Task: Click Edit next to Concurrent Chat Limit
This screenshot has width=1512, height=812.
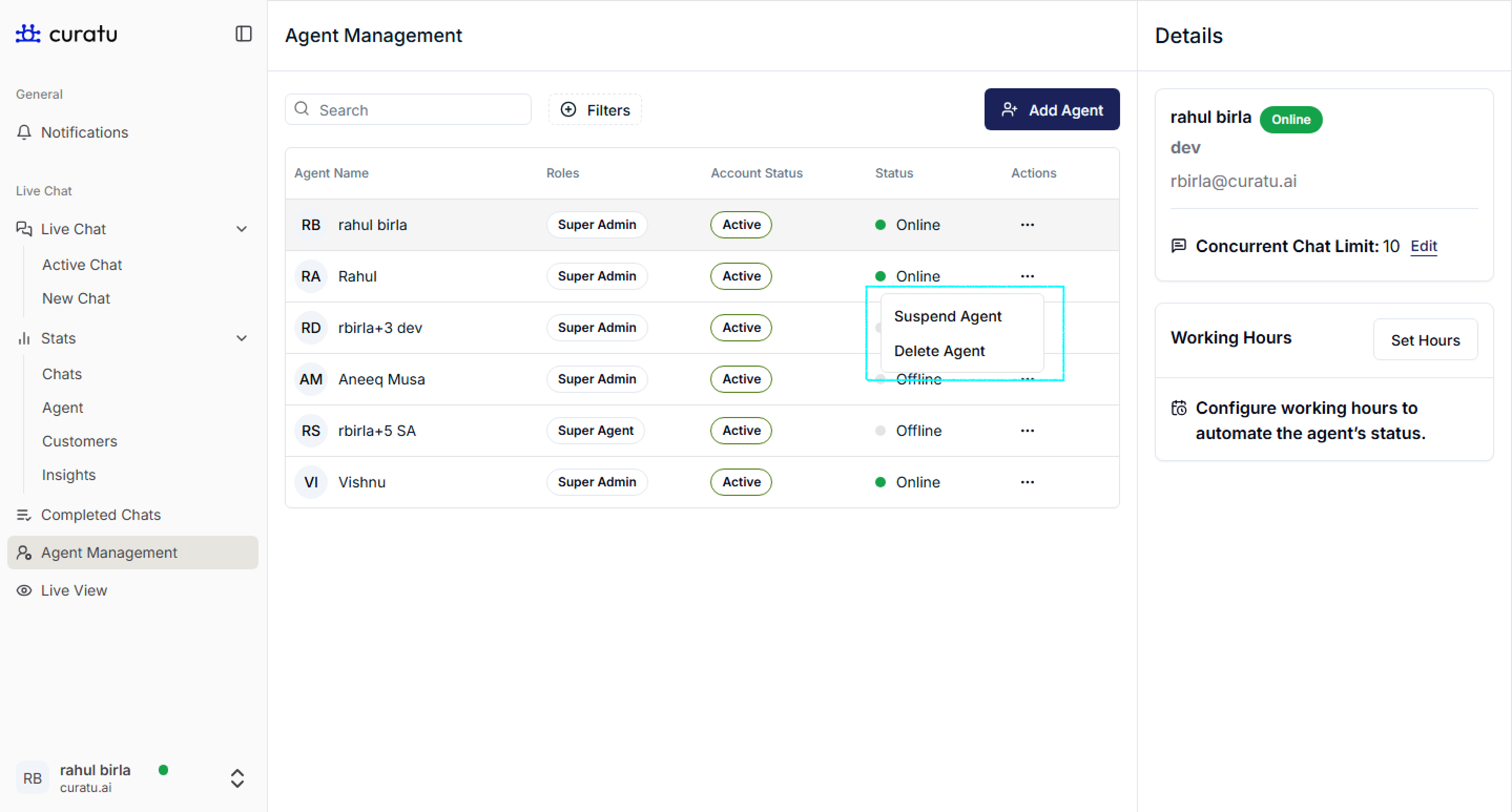Action: point(1423,246)
